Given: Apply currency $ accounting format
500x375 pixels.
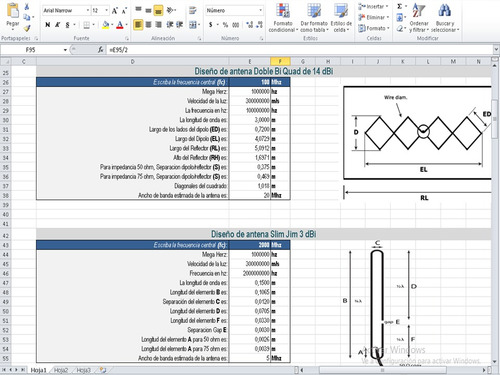Looking at the screenshot, I should (210, 25).
